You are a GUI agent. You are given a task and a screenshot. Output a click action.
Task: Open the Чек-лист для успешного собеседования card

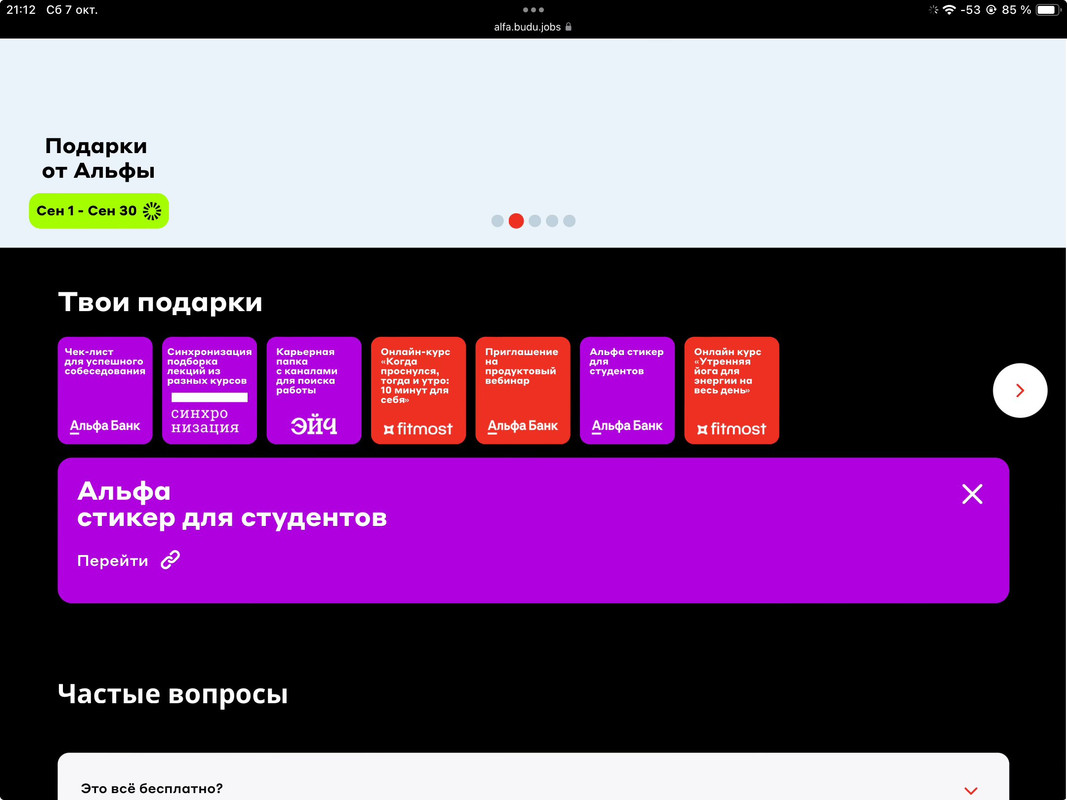[105, 390]
